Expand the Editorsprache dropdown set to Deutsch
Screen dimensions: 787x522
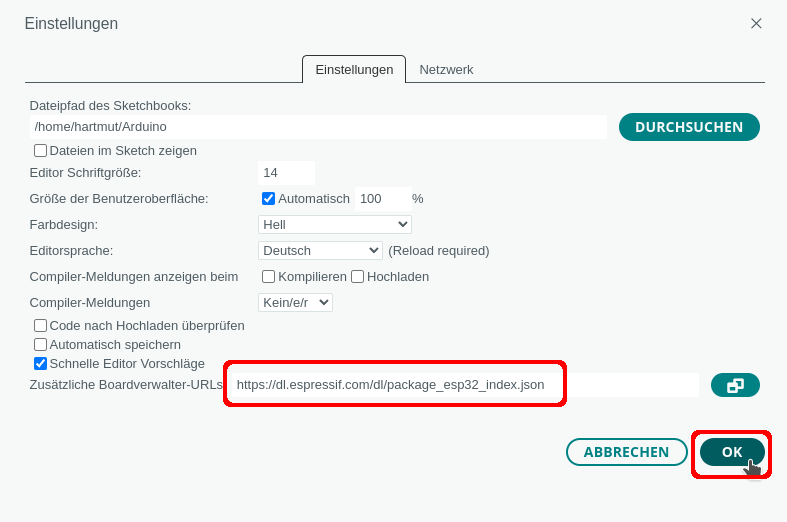[320, 250]
